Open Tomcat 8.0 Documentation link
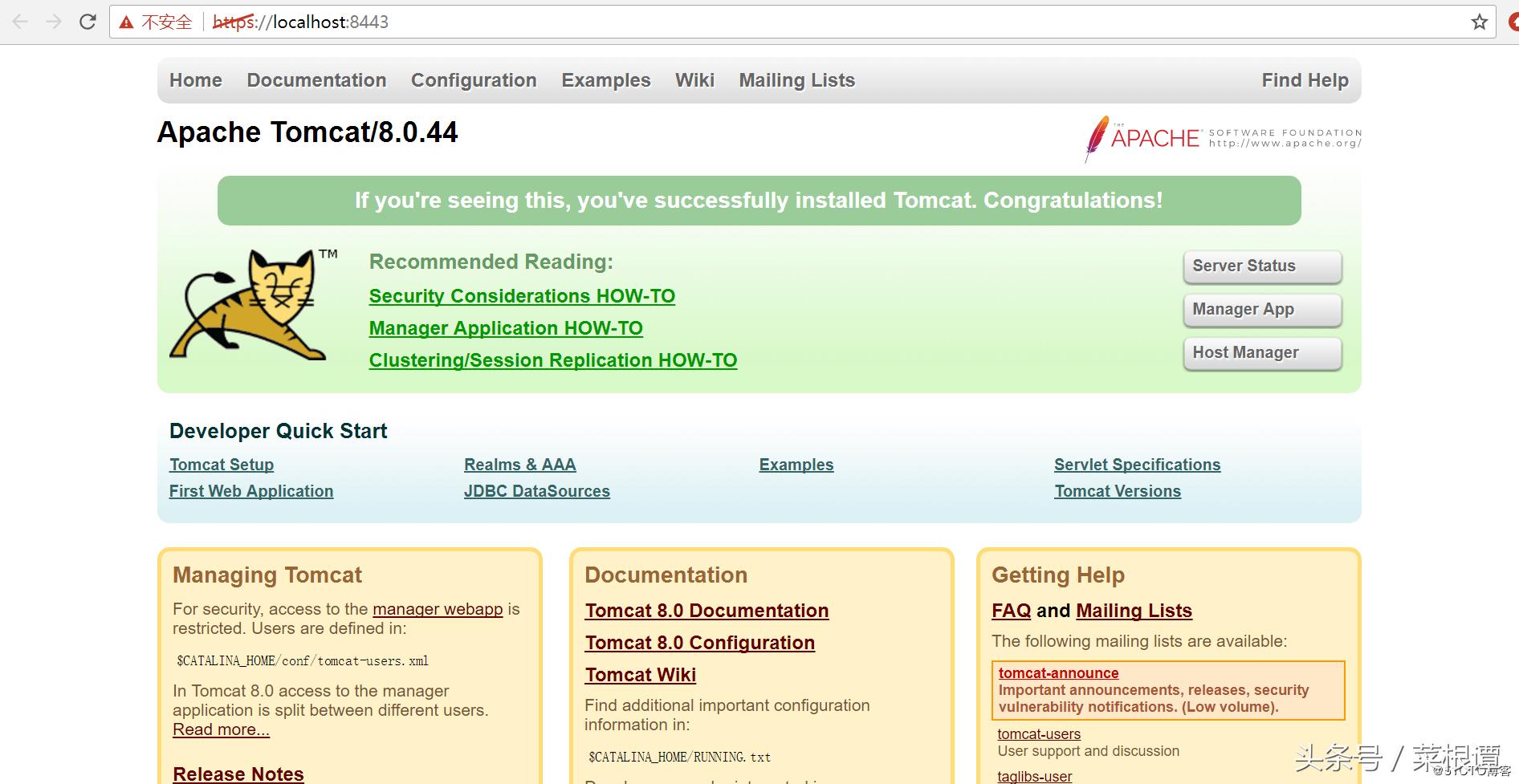This screenshot has height=784, width=1519. 707,611
